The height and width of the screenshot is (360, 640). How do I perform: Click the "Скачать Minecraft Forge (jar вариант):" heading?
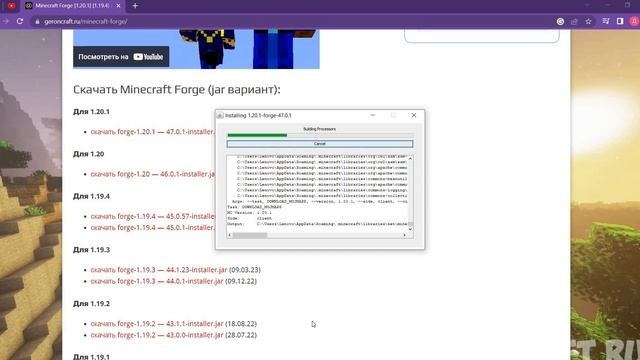pos(177,90)
